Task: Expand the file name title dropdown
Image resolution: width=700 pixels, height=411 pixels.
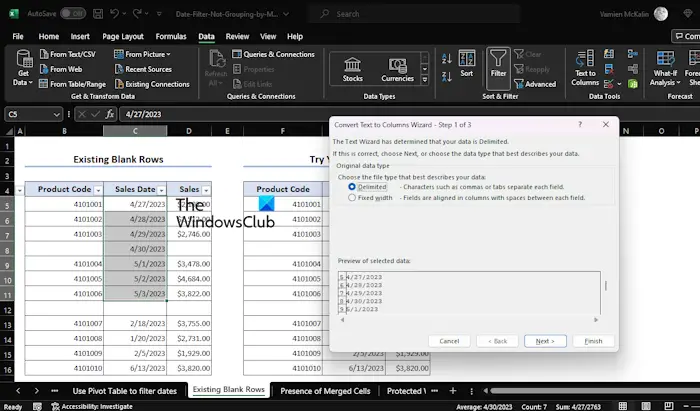Action: [x=286, y=14]
